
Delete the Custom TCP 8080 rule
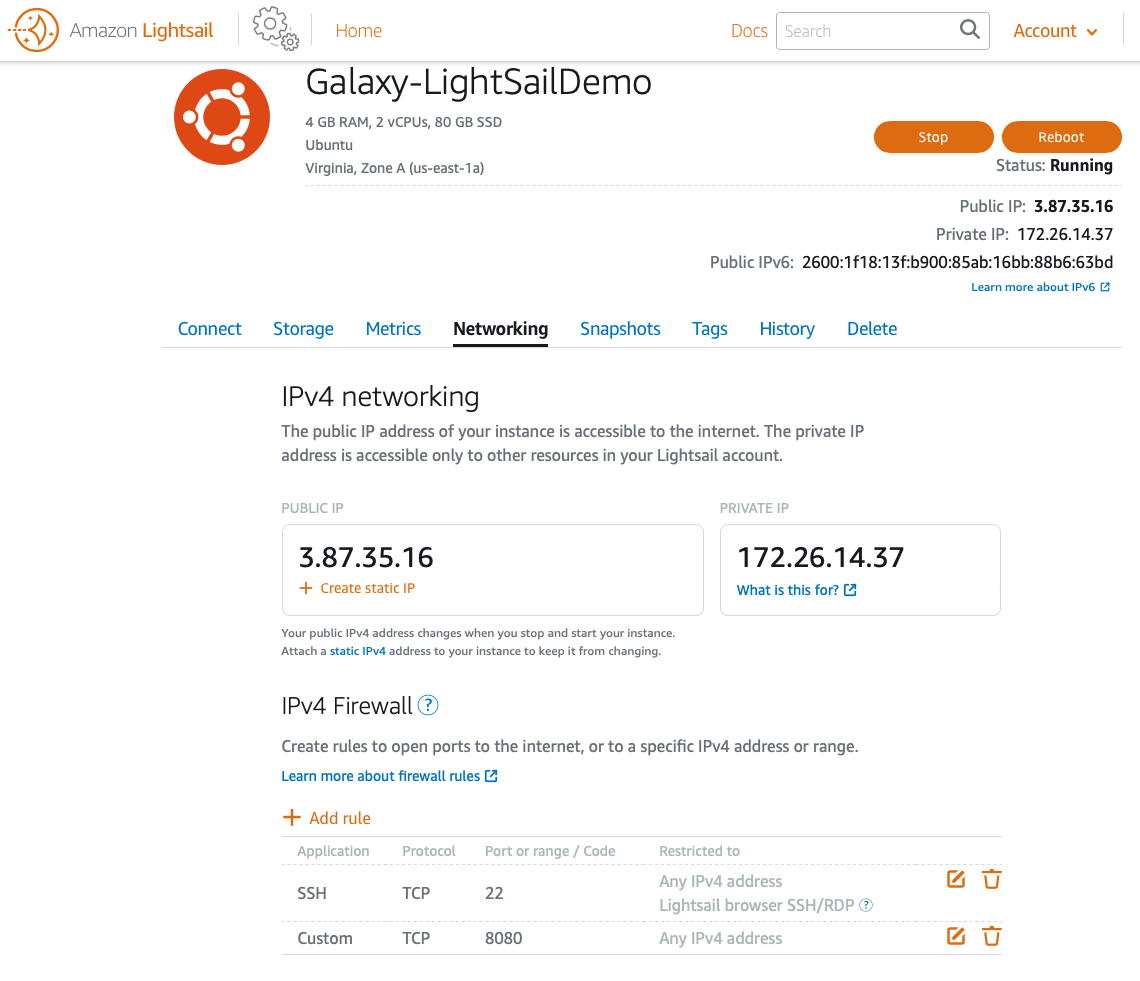pos(992,936)
